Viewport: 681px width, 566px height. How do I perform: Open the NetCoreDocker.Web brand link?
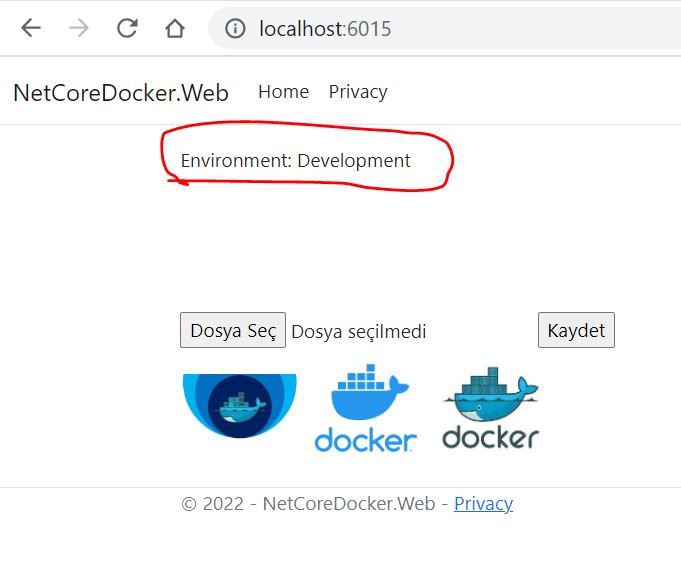(x=120, y=93)
